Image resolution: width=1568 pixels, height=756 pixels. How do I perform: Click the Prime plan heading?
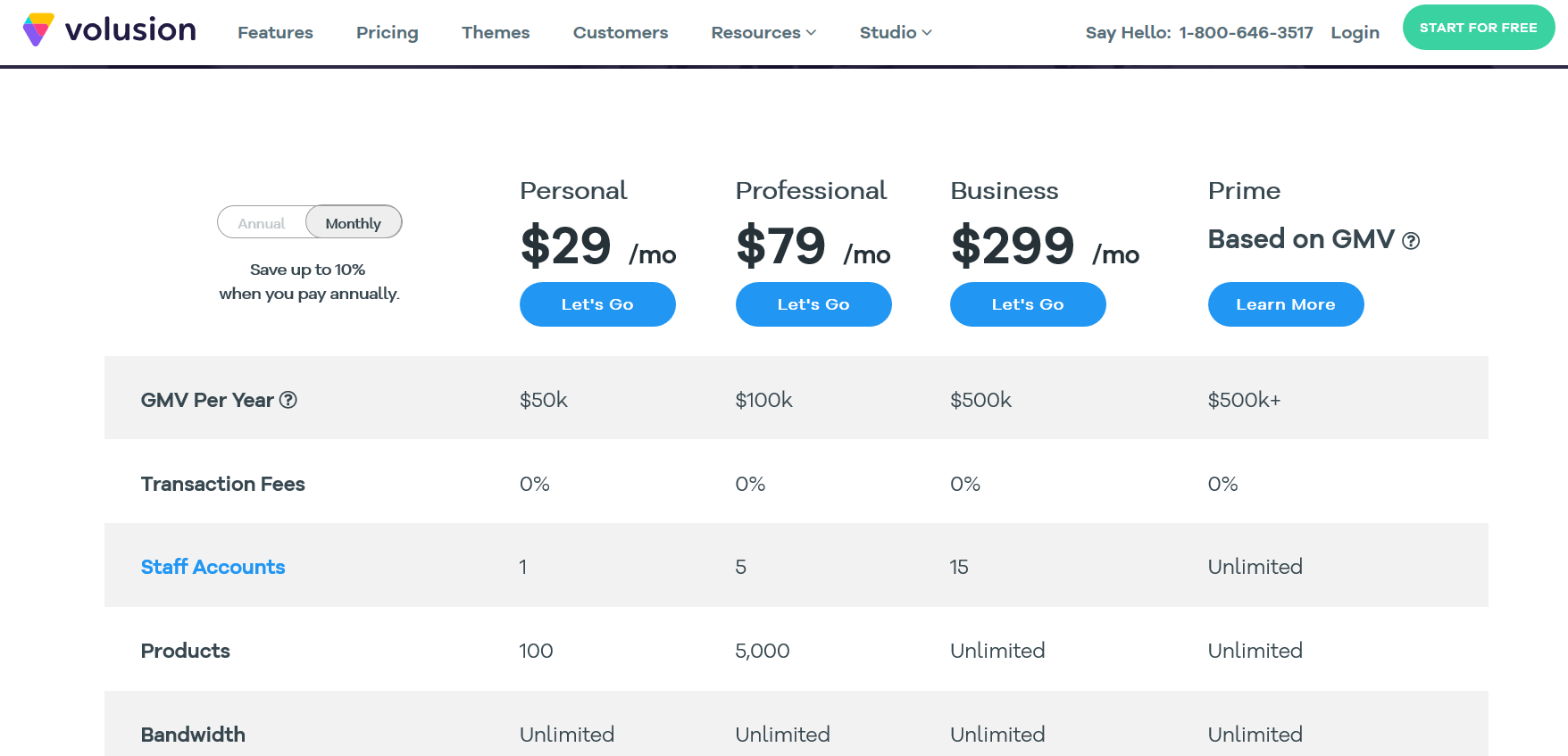(x=1244, y=190)
